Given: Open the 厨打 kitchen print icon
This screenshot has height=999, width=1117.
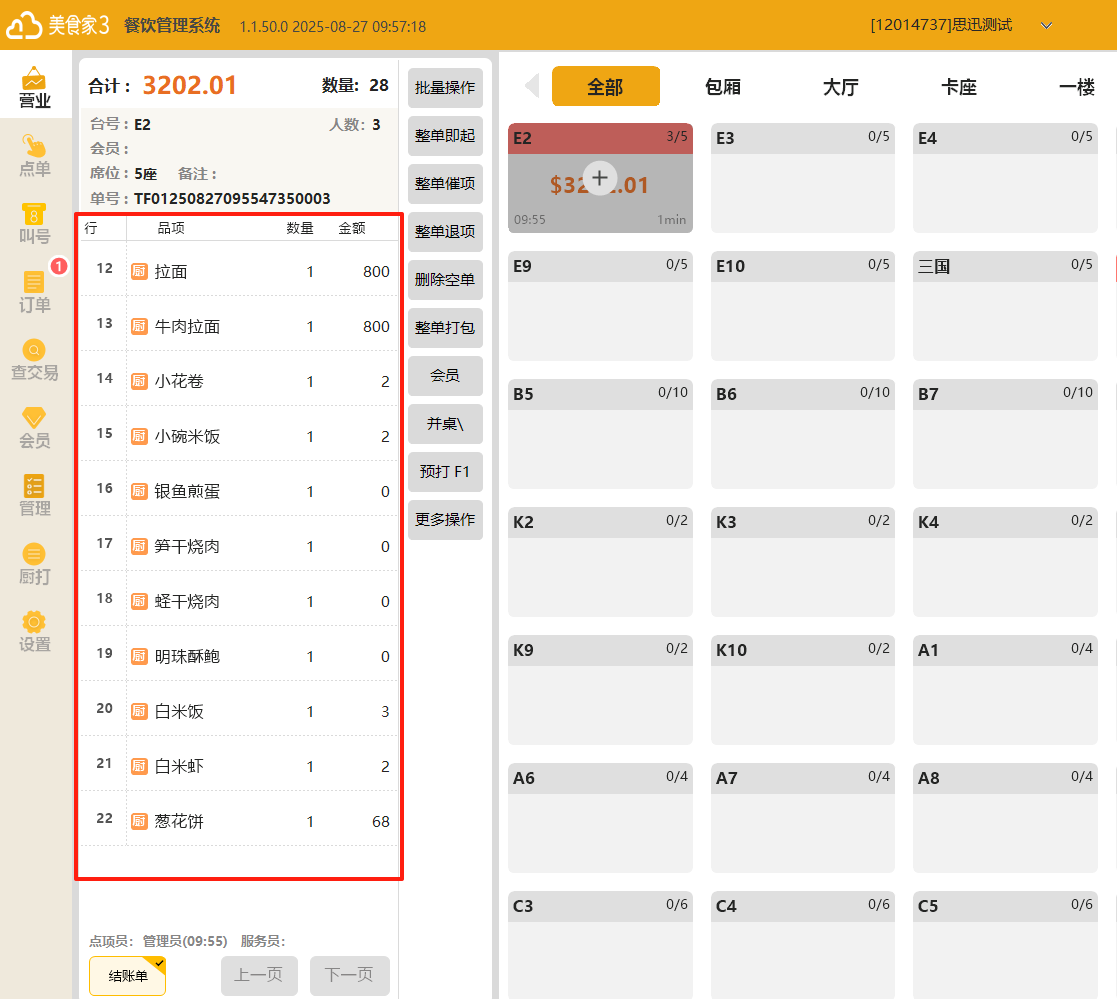Looking at the screenshot, I should (35, 564).
